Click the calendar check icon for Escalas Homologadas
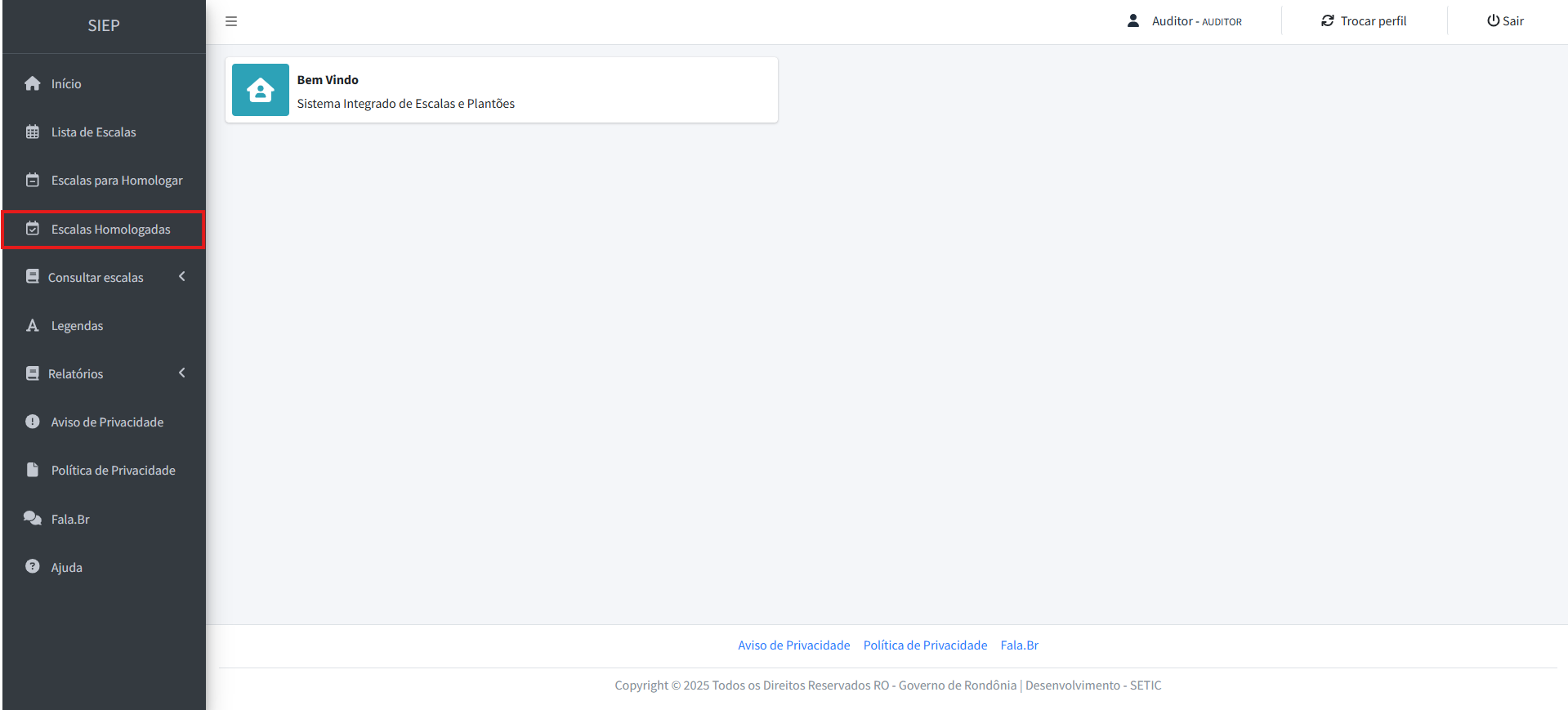Viewport: 1568px width, 710px height. 33,229
